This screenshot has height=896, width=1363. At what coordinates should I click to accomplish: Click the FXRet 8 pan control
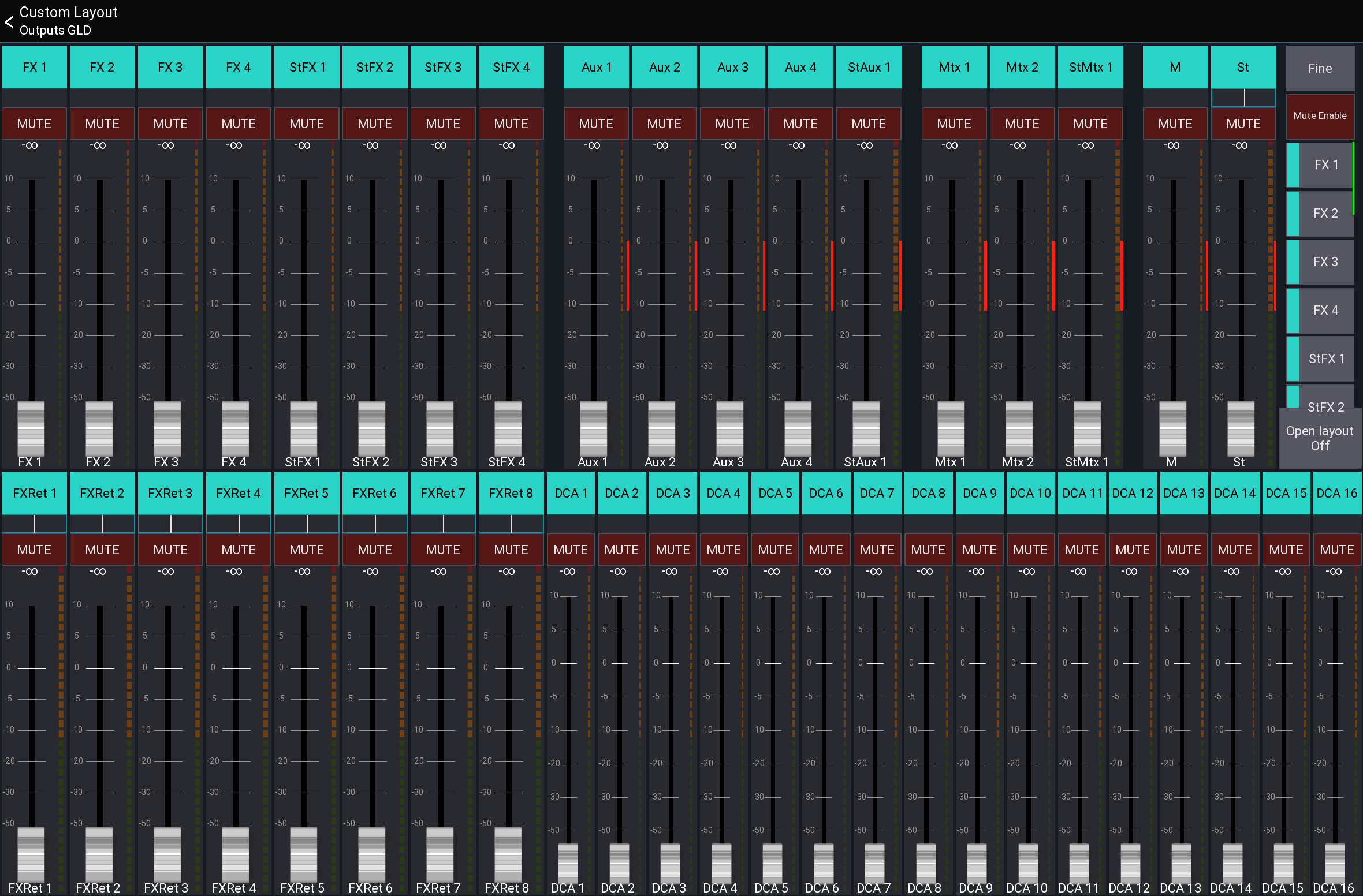point(511,524)
